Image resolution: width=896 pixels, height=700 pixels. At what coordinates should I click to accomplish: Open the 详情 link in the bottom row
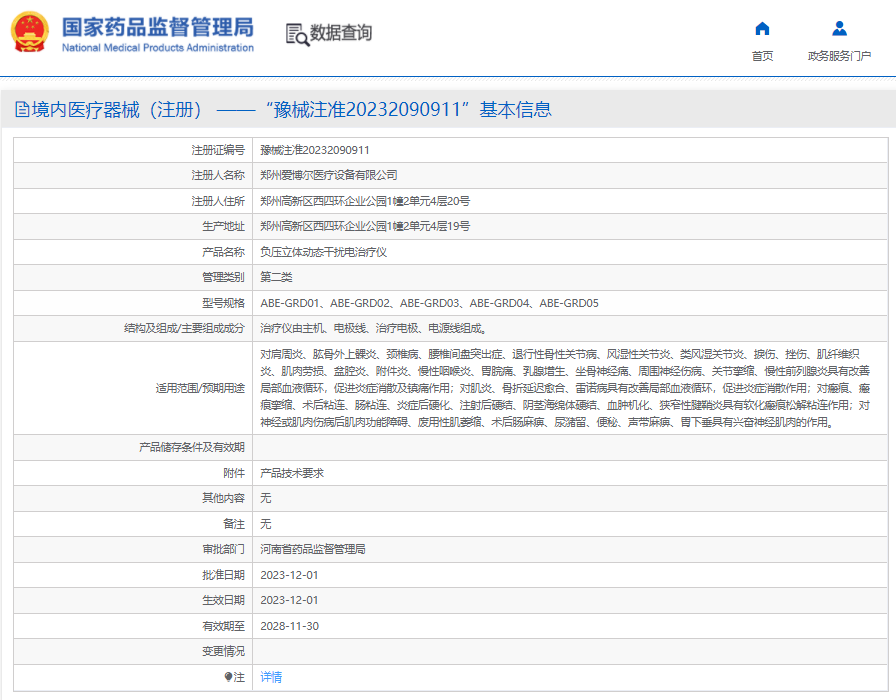(271, 677)
